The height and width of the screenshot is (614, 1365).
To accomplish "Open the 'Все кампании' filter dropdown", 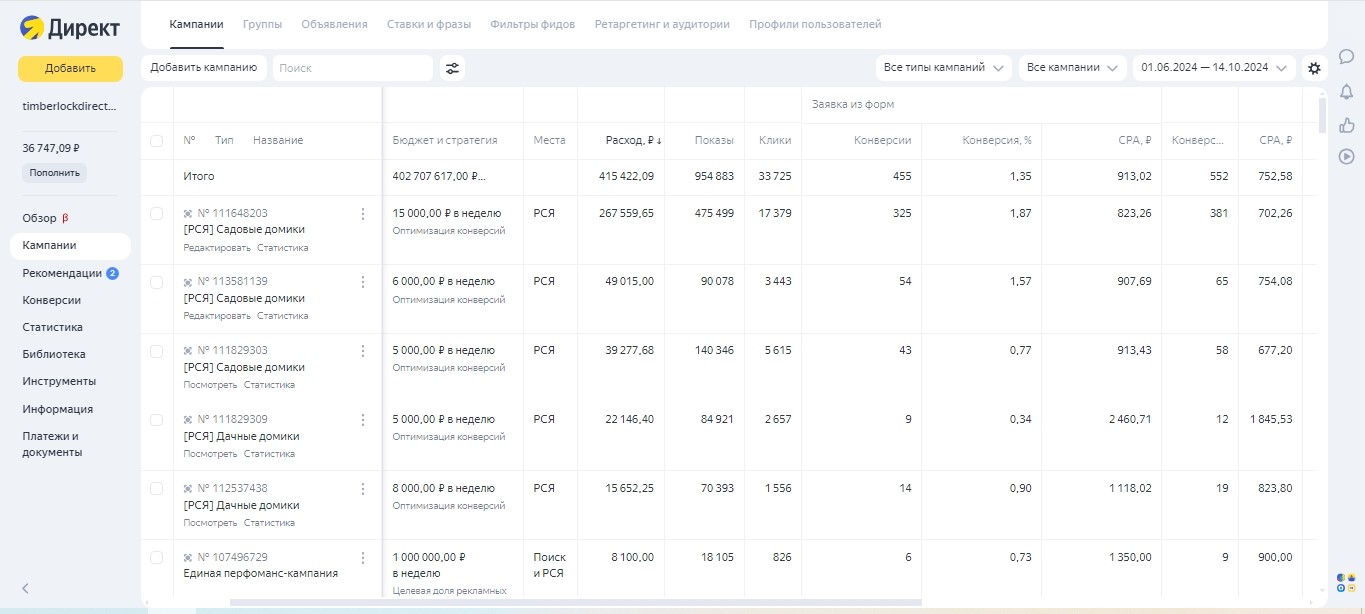I will (1072, 68).
